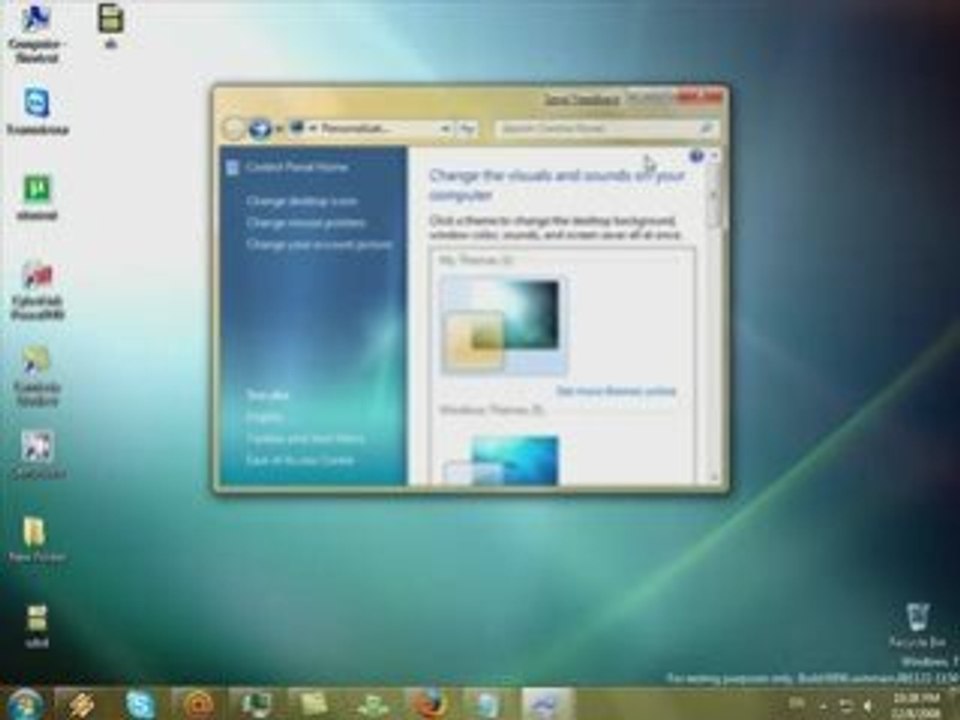Open the Windows Start orb
The height and width of the screenshot is (720, 960).
click(24, 704)
